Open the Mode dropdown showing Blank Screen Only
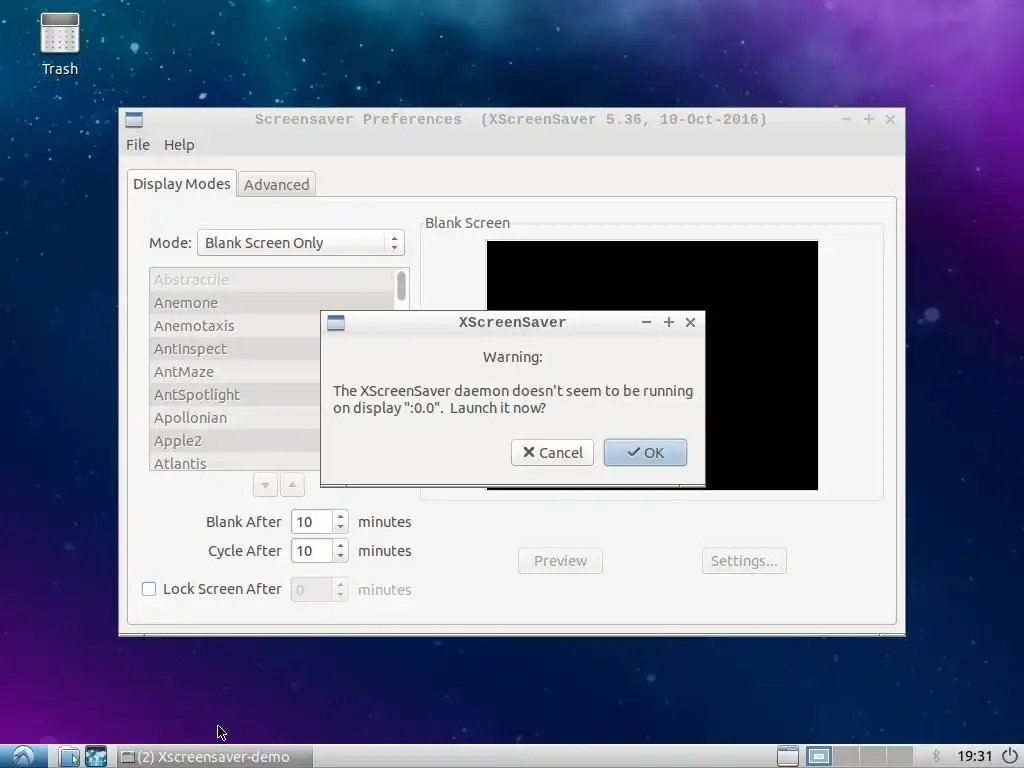This screenshot has height=768, width=1024. point(301,243)
